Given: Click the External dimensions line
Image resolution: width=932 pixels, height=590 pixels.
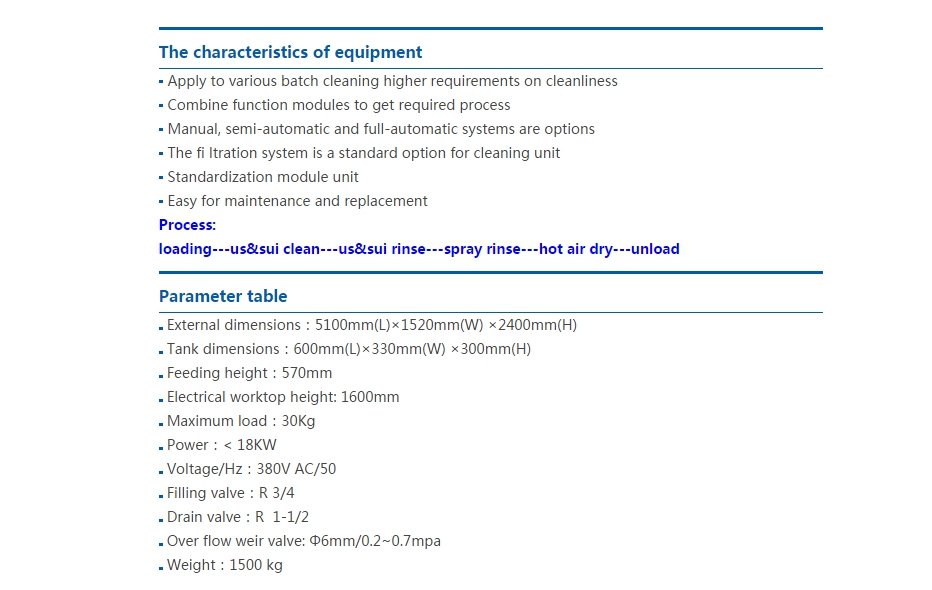Looking at the screenshot, I should coord(371,325).
